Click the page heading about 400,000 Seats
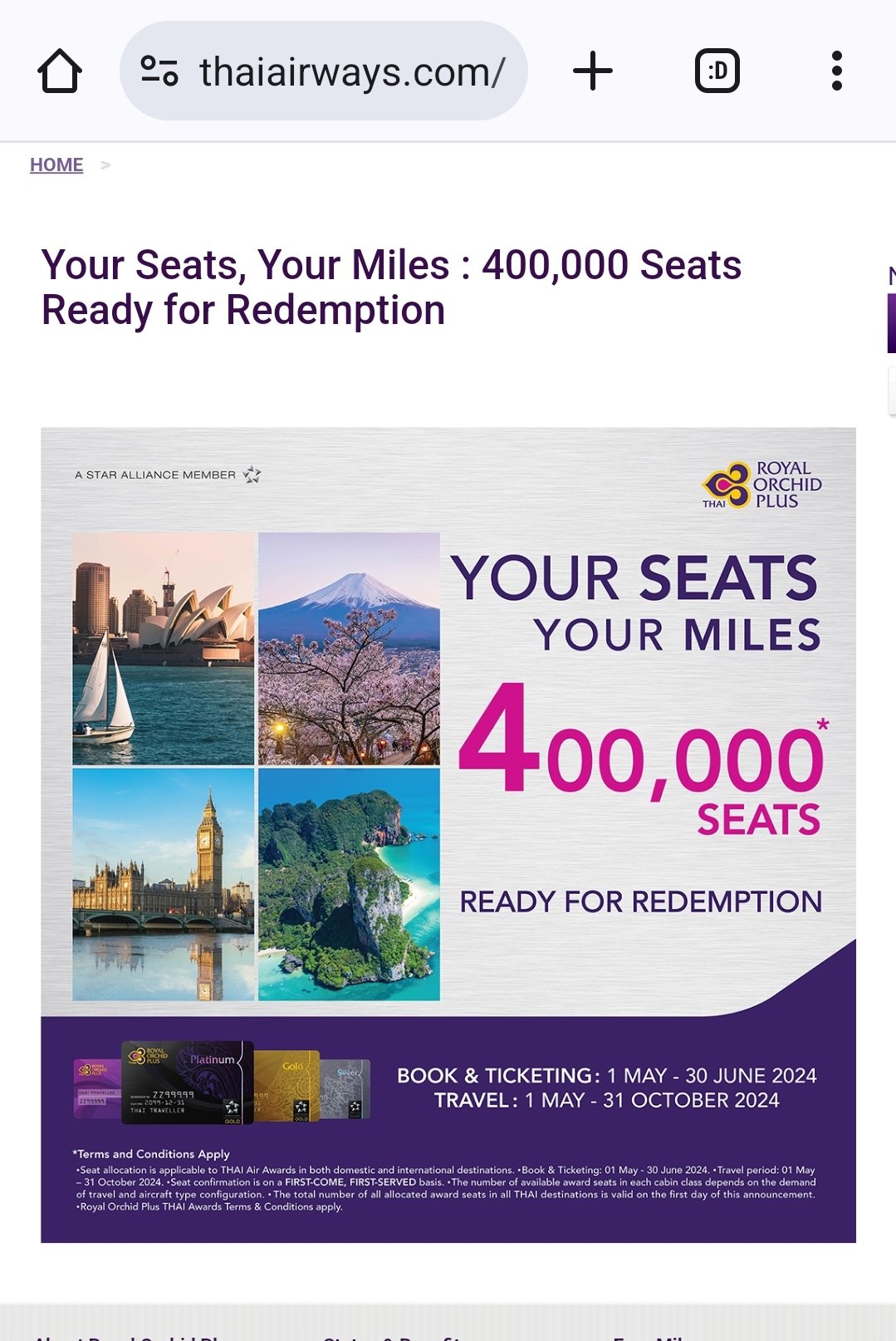Viewport: 896px width, 1341px height. pyautogui.click(x=391, y=287)
